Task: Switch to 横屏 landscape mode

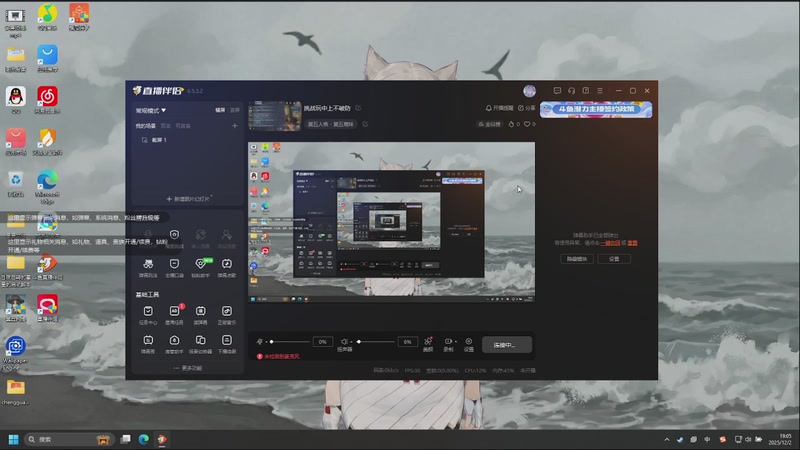Action: click(x=220, y=110)
